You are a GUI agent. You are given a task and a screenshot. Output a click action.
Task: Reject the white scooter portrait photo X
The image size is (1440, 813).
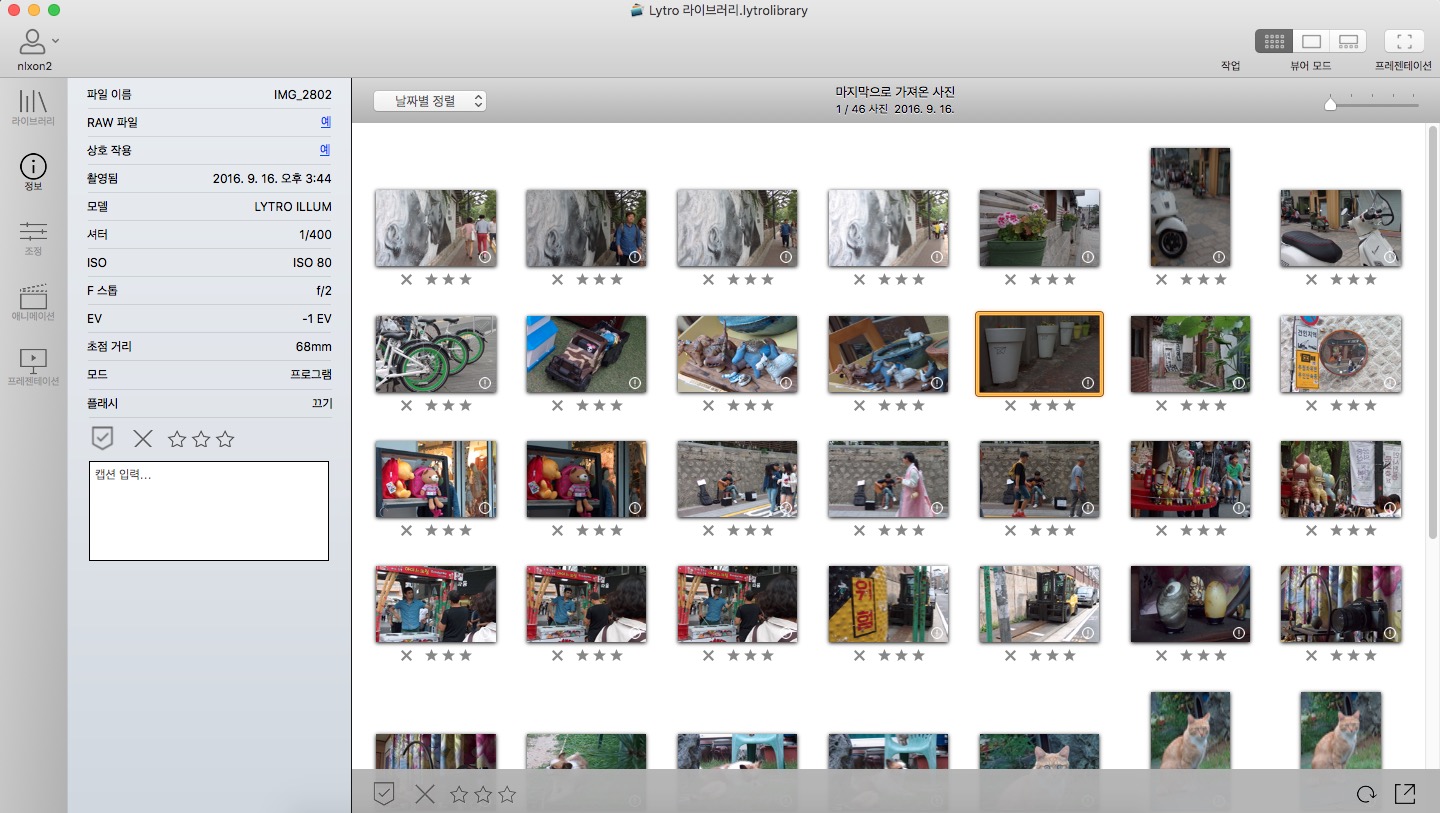point(1161,279)
